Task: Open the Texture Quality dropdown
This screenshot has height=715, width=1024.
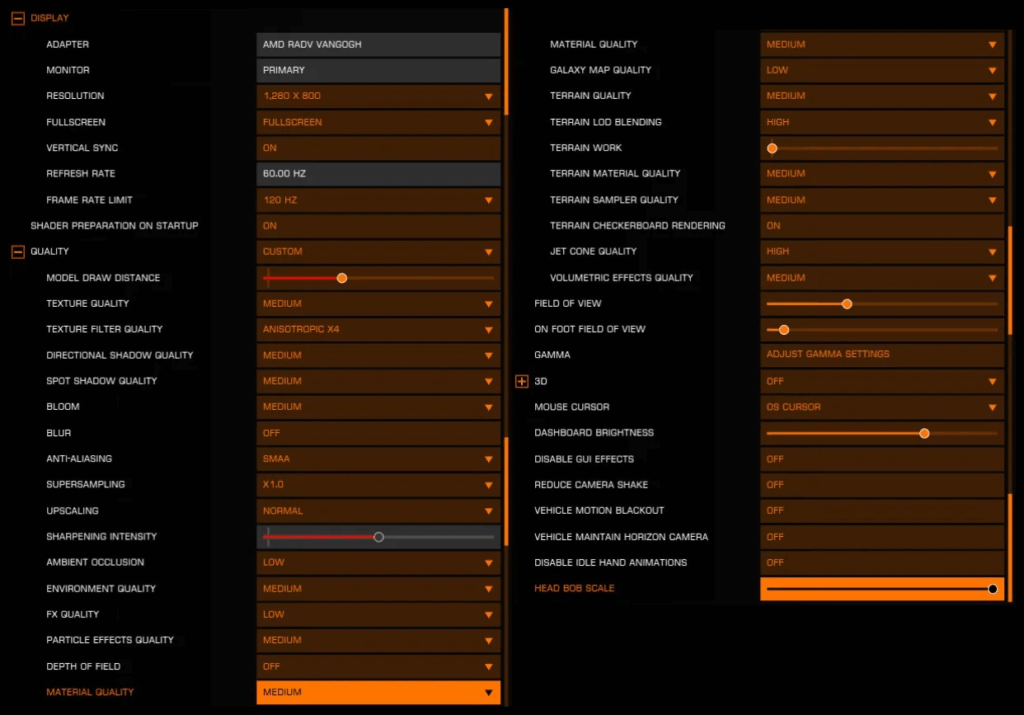Action: click(378, 304)
